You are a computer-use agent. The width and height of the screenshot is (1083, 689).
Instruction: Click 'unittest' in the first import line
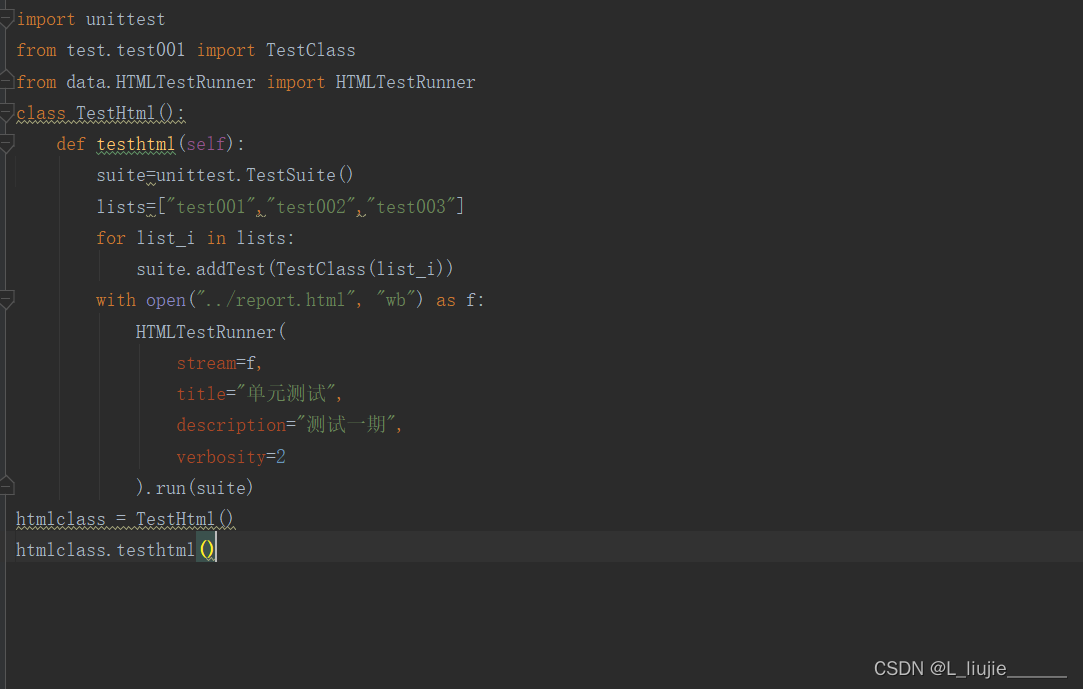coord(126,19)
